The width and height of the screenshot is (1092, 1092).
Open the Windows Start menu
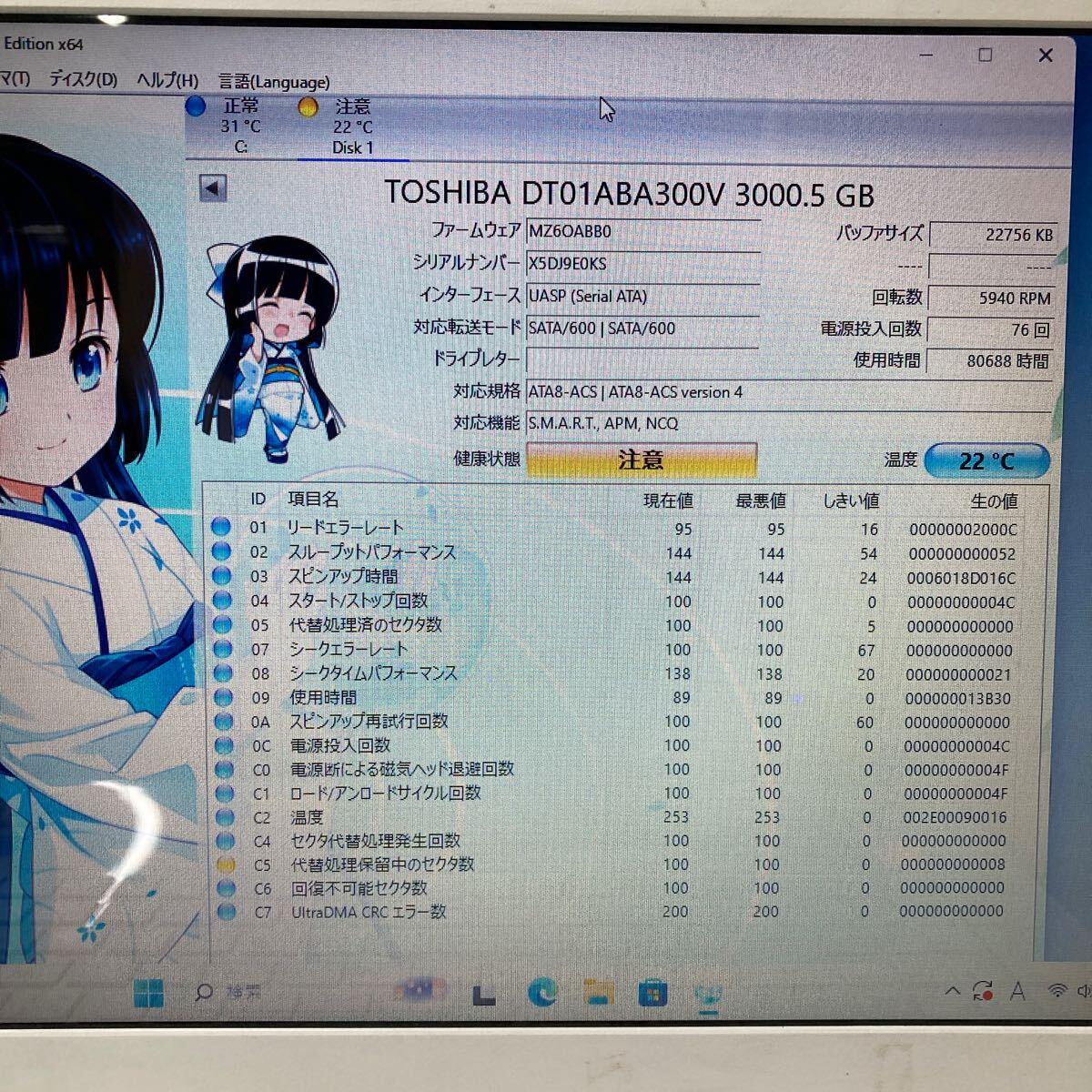pyautogui.click(x=148, y=993)
